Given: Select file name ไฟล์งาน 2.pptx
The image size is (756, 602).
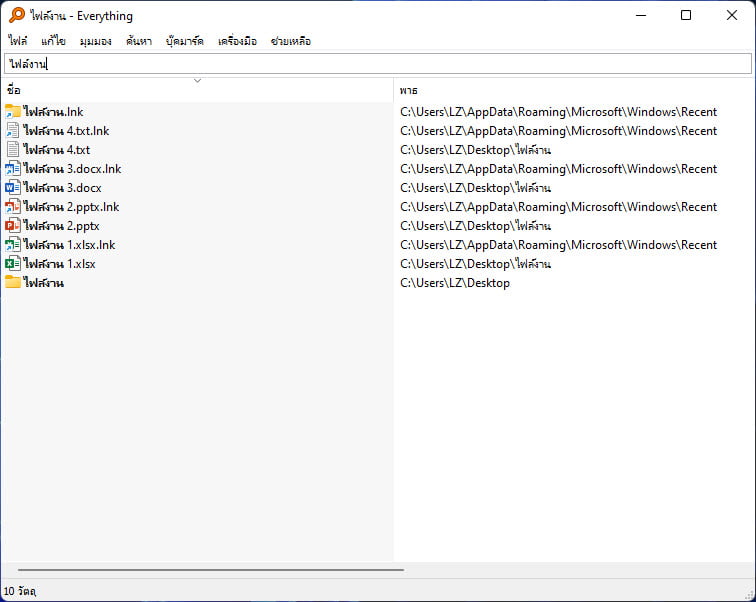Looking at the screenshot, I should [x=62, y=226].
